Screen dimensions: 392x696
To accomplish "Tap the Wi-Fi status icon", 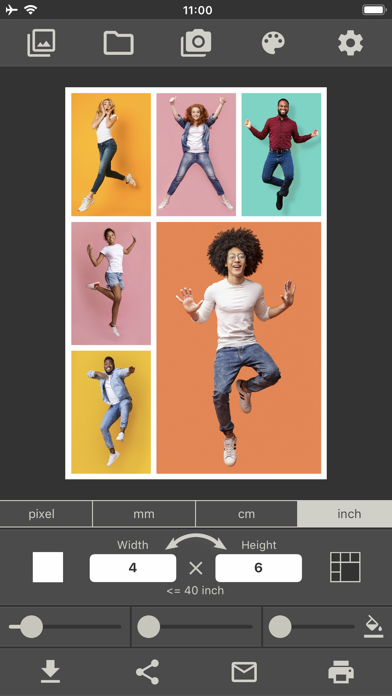I will 31,9.
